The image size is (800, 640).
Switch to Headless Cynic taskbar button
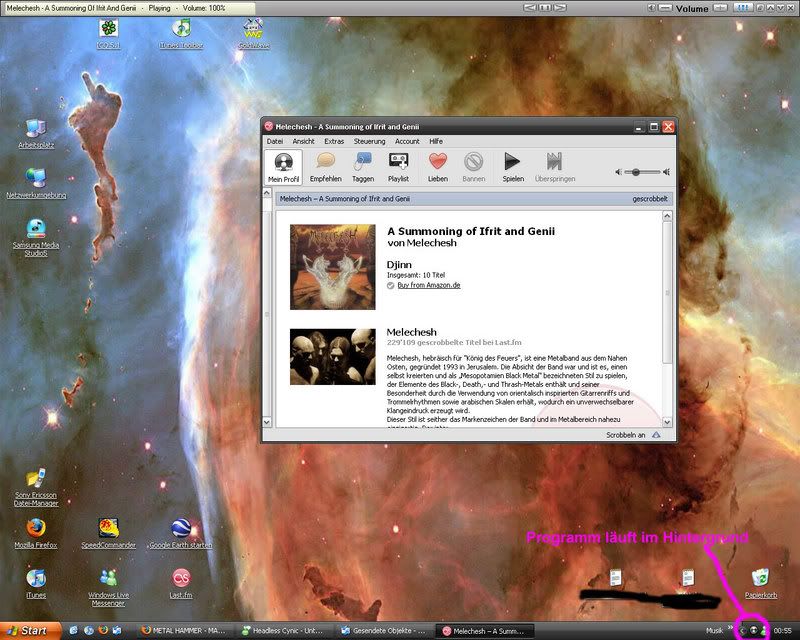point(284,631)
